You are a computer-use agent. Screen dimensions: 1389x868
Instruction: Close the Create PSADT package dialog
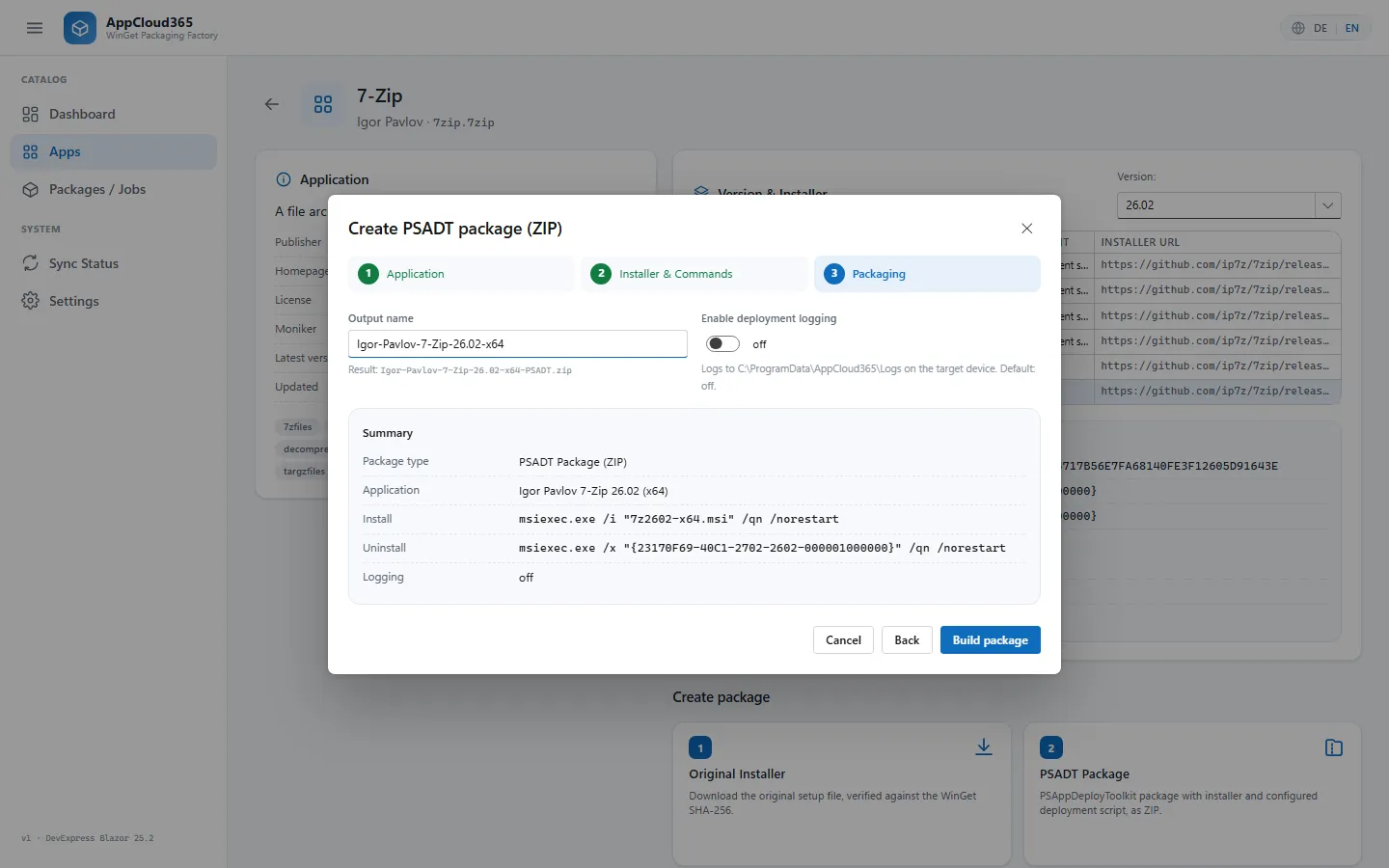point(1026,229)
